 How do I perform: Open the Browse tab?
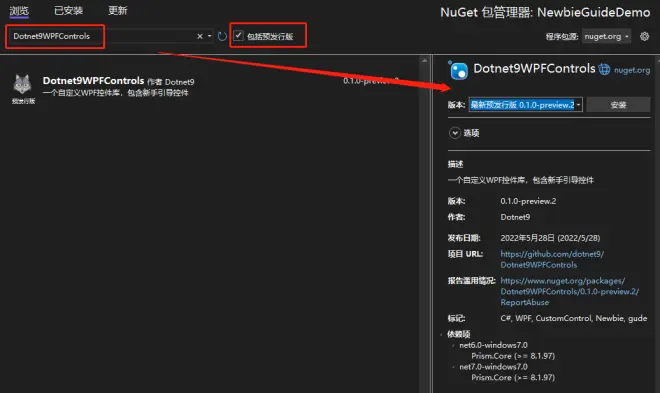point(19,11)
